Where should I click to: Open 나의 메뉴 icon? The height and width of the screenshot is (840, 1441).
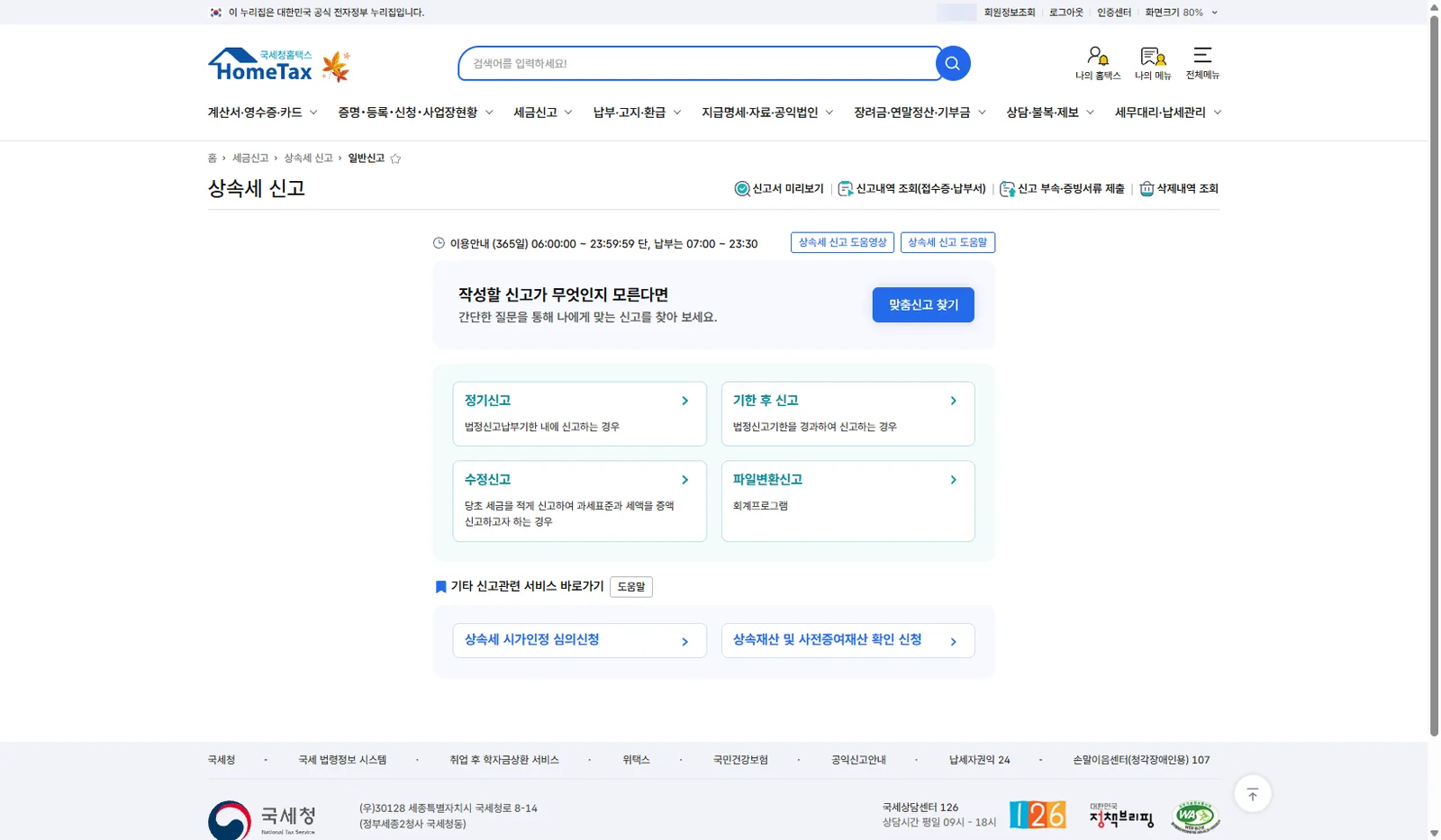click(x=1153, y=63)
